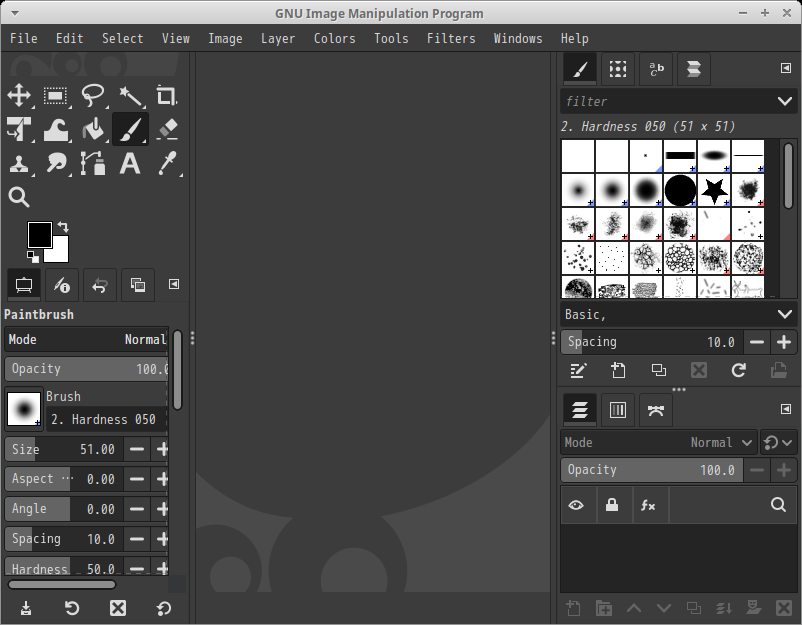The image size is (802, 625).
Task: Select the Move tool
Action: 19,96
